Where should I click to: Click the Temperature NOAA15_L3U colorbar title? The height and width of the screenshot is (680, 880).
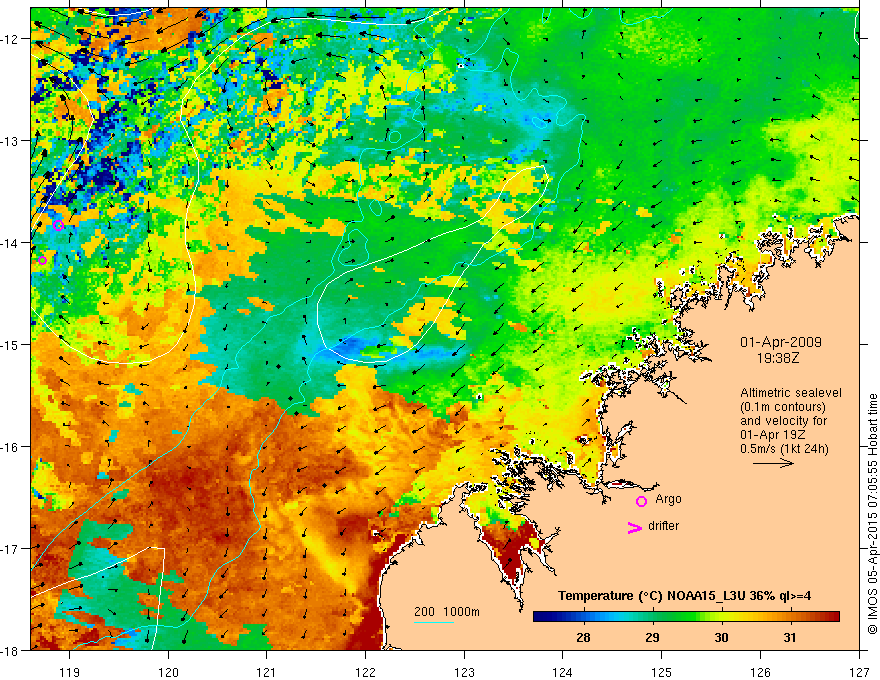pos(684,596)
